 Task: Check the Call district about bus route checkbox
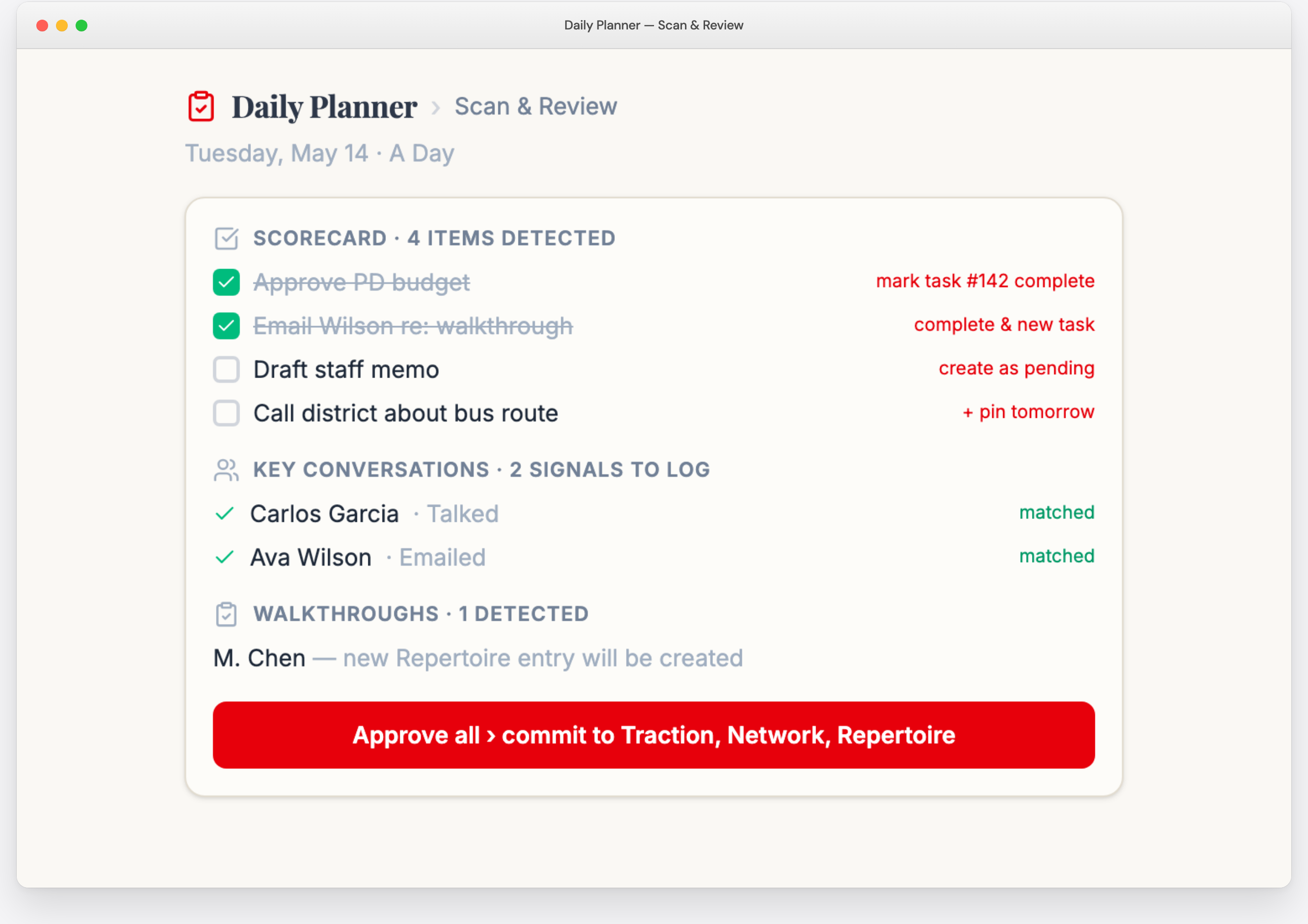point(226,413)
